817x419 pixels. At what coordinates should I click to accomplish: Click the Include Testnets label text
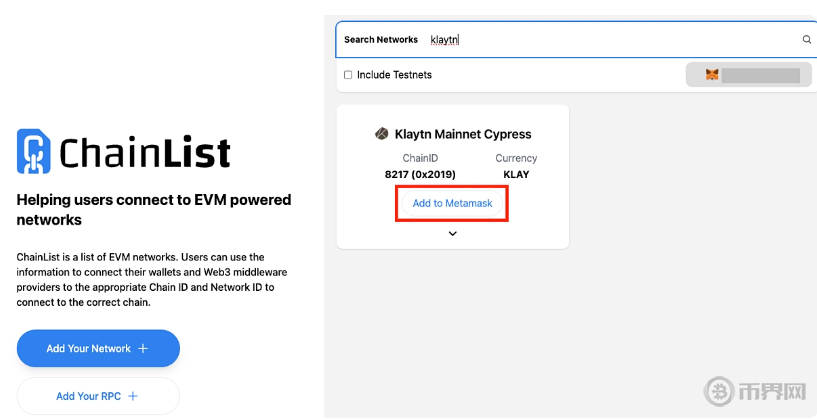click(x=394, y=75)
